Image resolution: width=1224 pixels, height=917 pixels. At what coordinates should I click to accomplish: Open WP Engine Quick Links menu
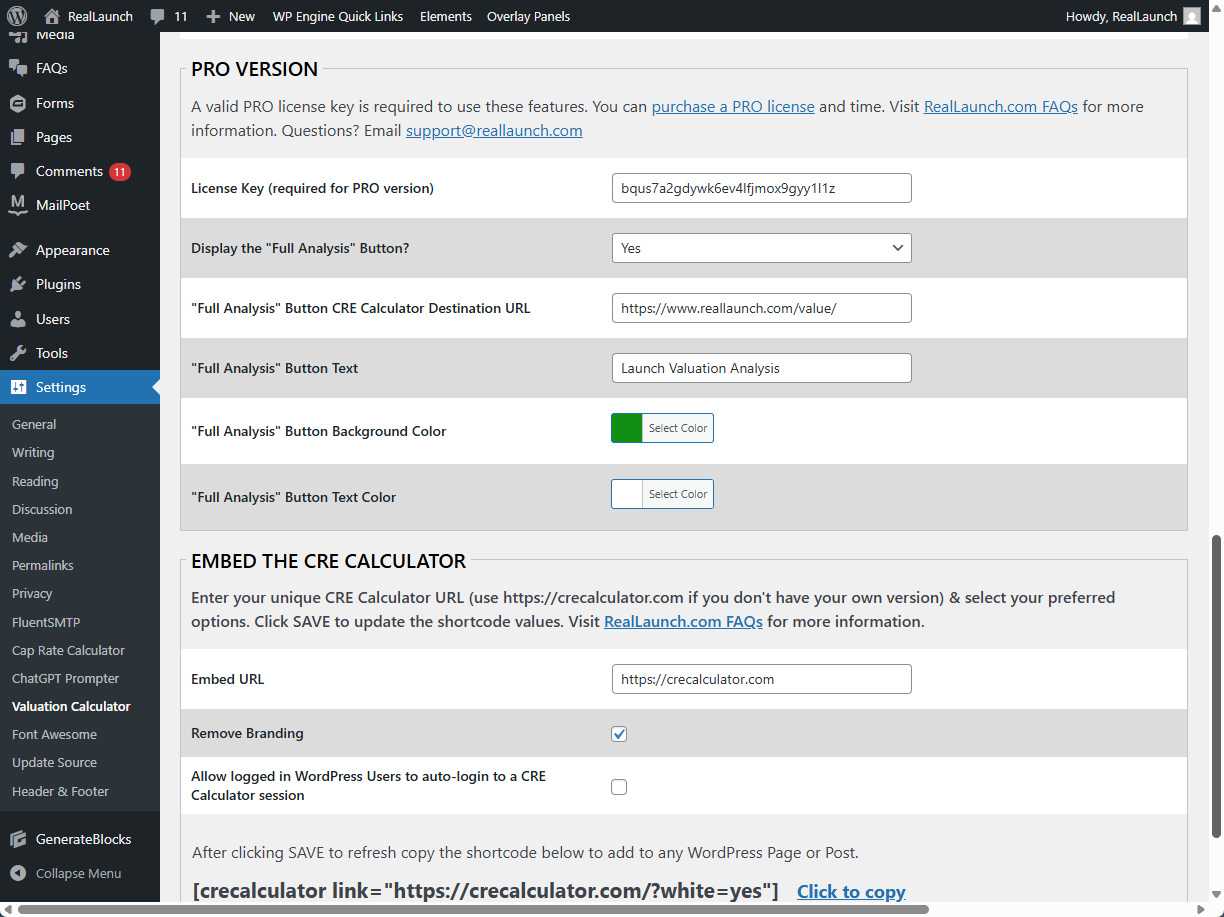click(x=338, y=16)
